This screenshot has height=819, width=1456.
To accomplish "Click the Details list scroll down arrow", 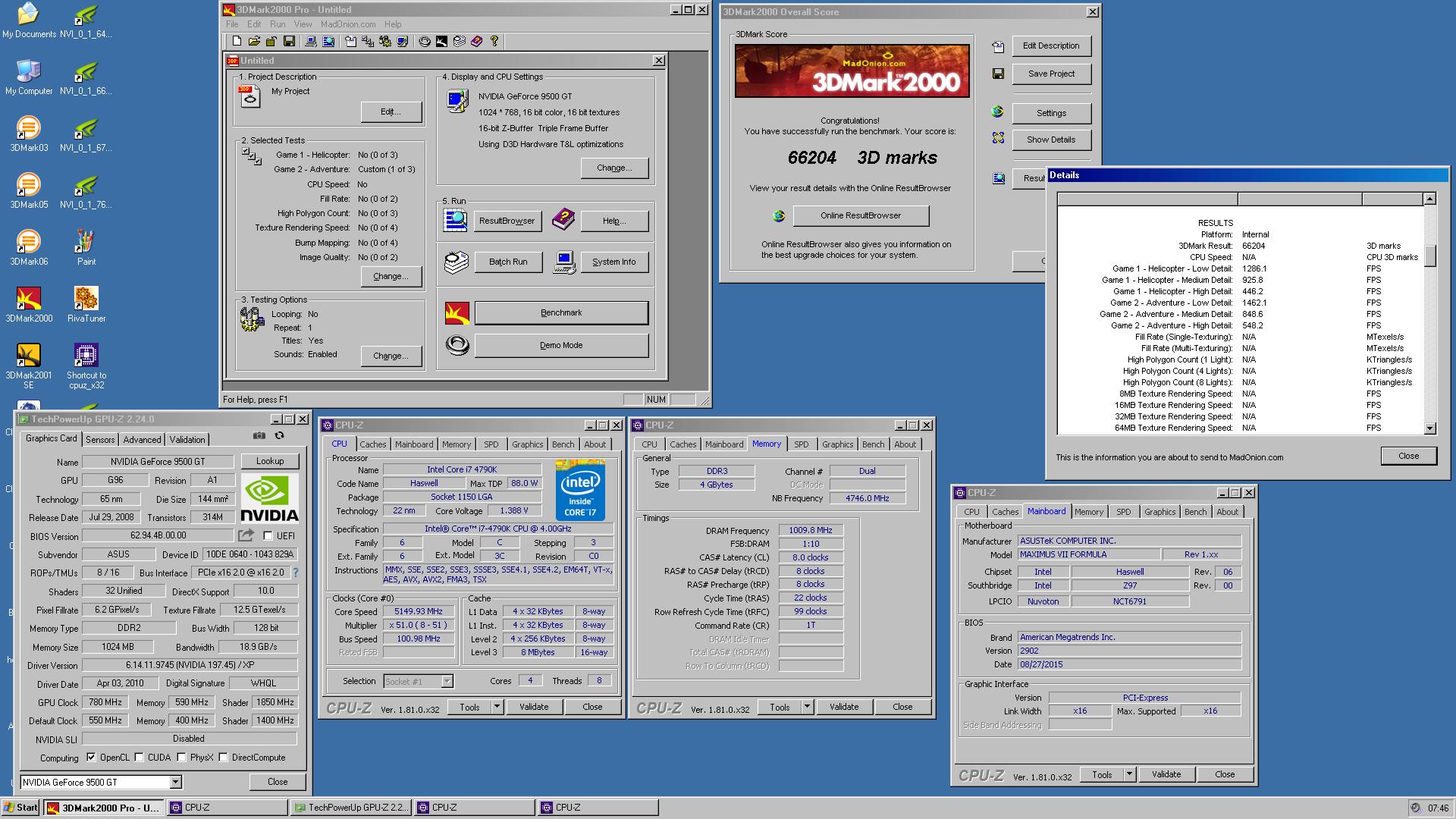I will point(1430,428).
